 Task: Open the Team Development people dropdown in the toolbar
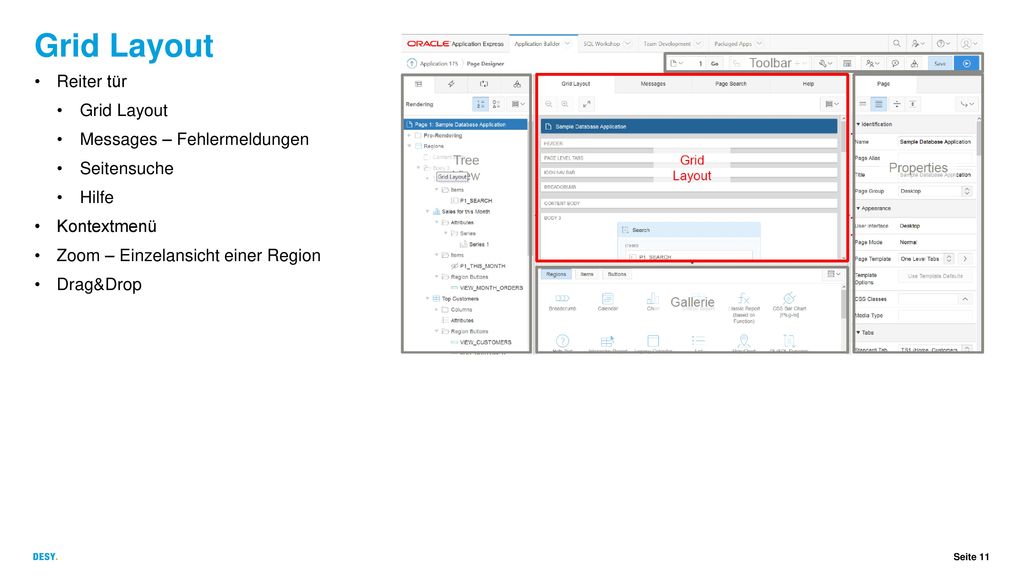click(x=872, y=63)
